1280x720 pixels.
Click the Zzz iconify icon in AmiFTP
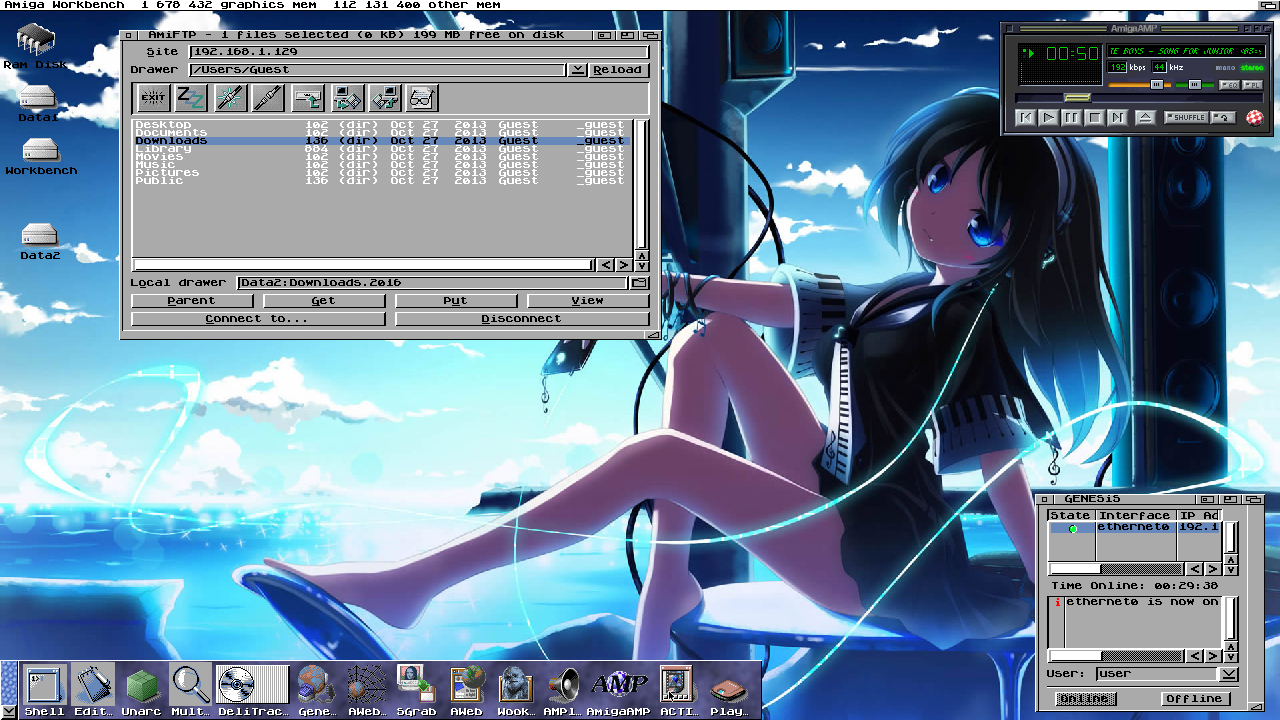click(191, 97)
